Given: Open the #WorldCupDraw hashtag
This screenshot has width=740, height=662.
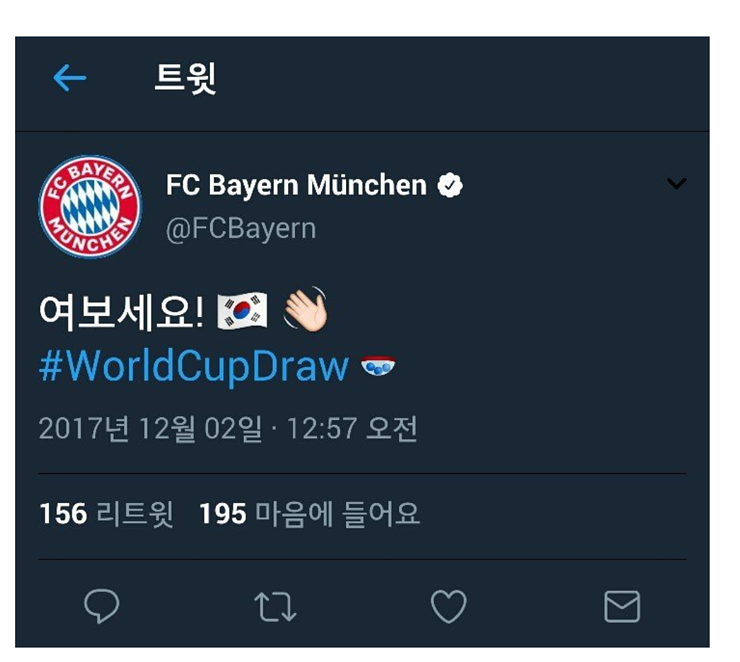Looking at the screenshot, I should (194, 366).
